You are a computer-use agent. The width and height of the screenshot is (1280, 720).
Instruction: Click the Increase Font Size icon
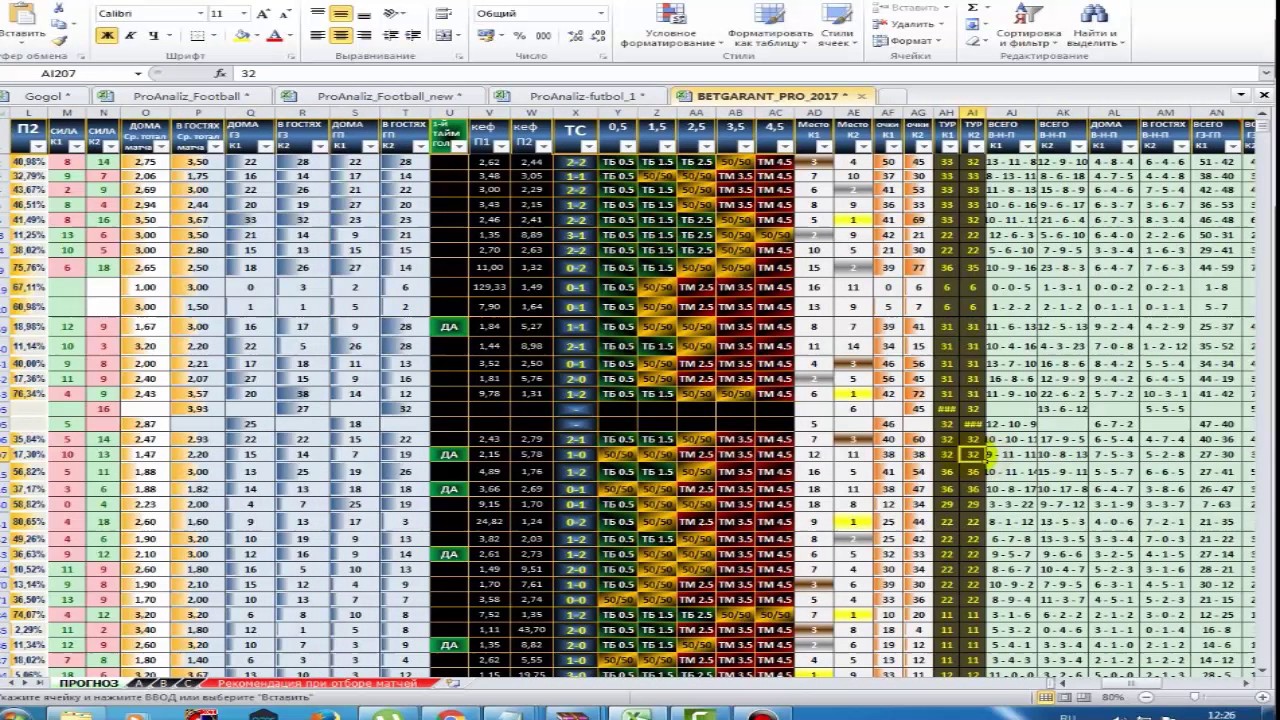(262, 14)
